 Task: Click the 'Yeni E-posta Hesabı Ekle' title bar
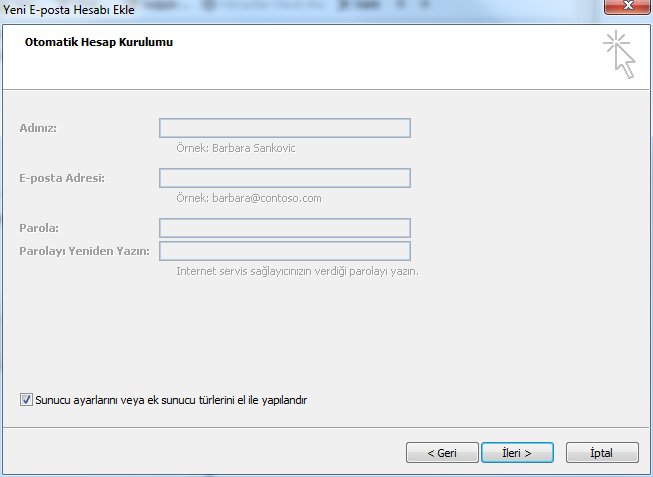[300, 10]
